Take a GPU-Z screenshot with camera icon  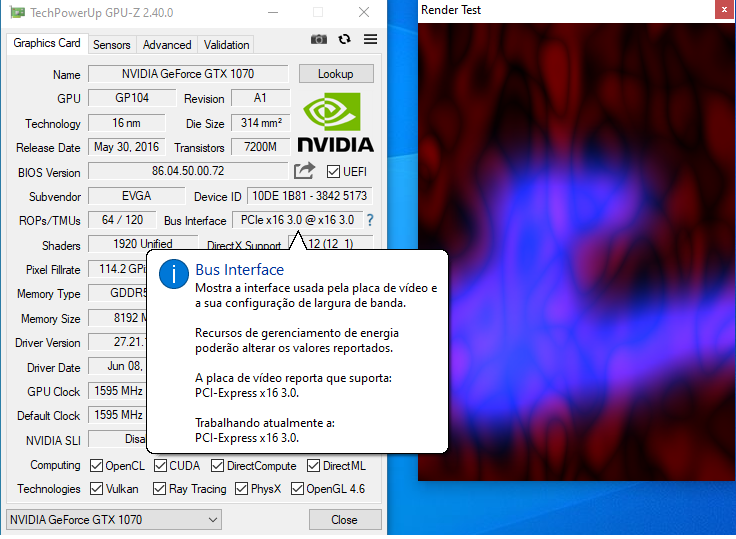tap(319, 39)
